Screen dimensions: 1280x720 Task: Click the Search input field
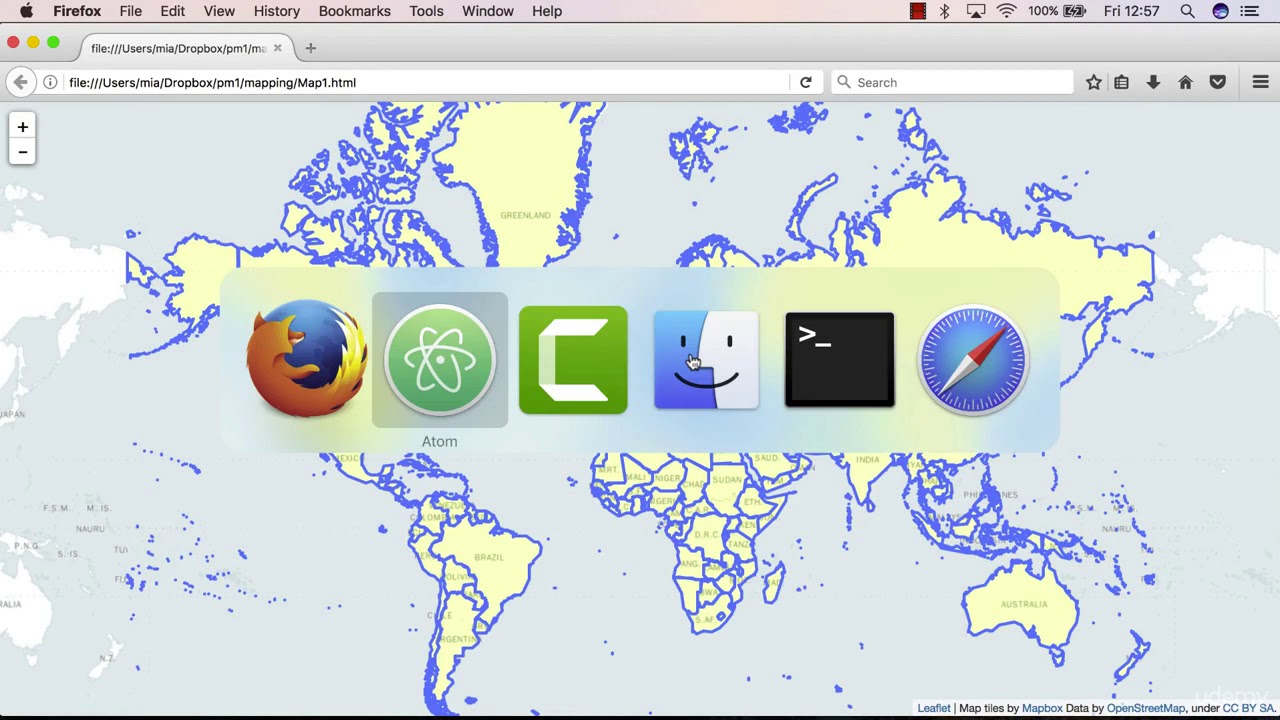[x=952, y=82]
